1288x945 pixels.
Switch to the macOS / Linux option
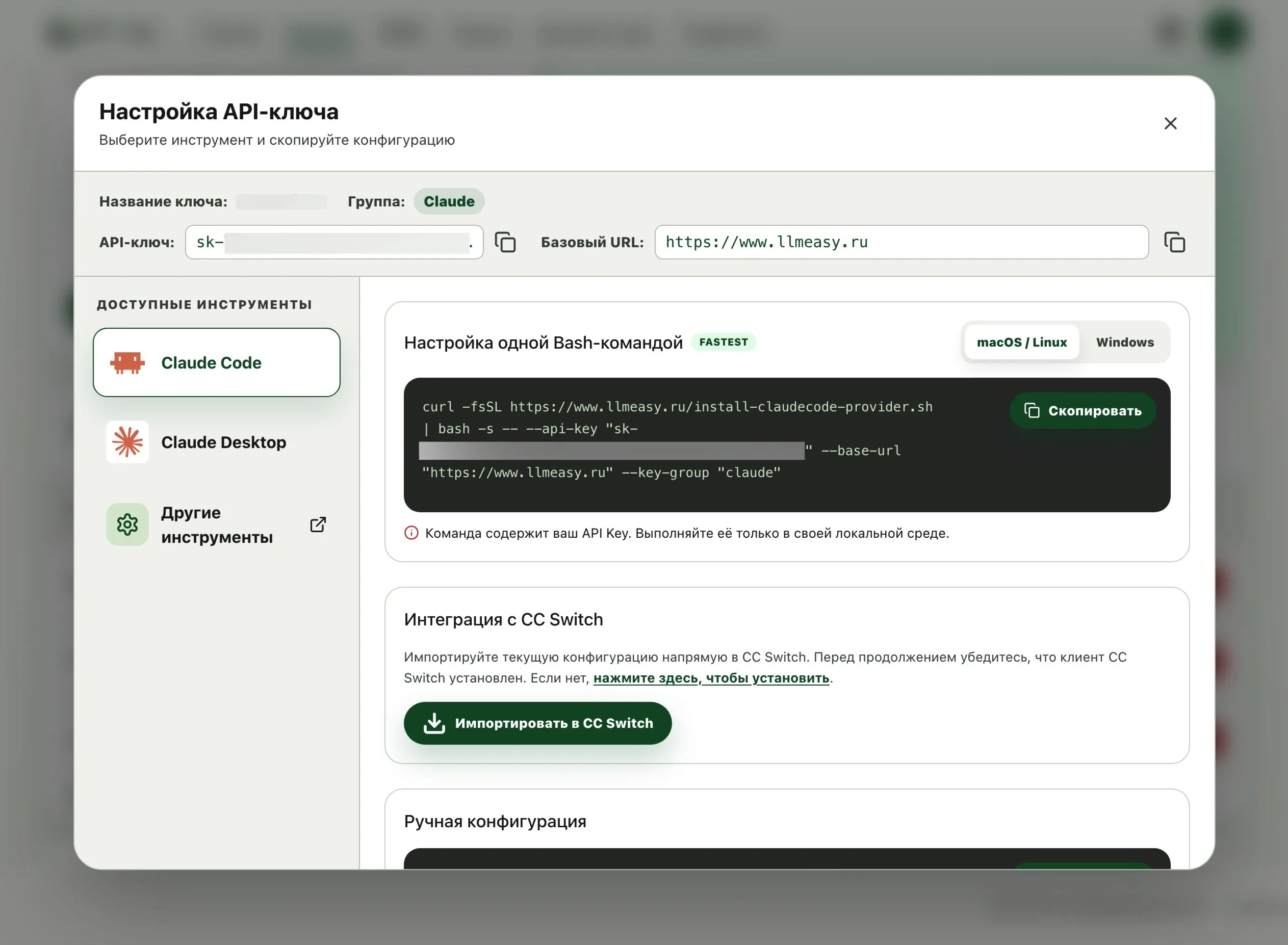tap(1021, 342)
